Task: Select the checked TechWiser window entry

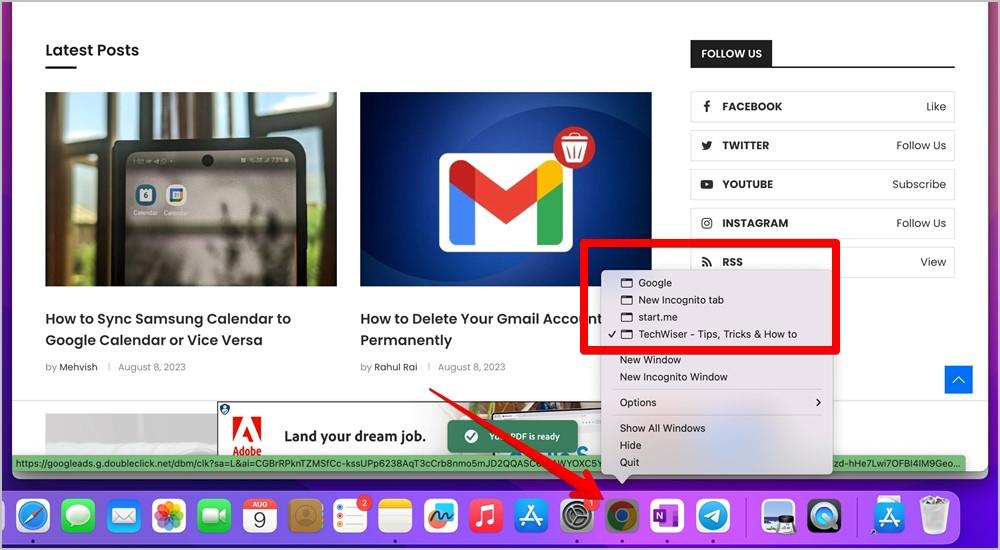Action: [718, 334]
